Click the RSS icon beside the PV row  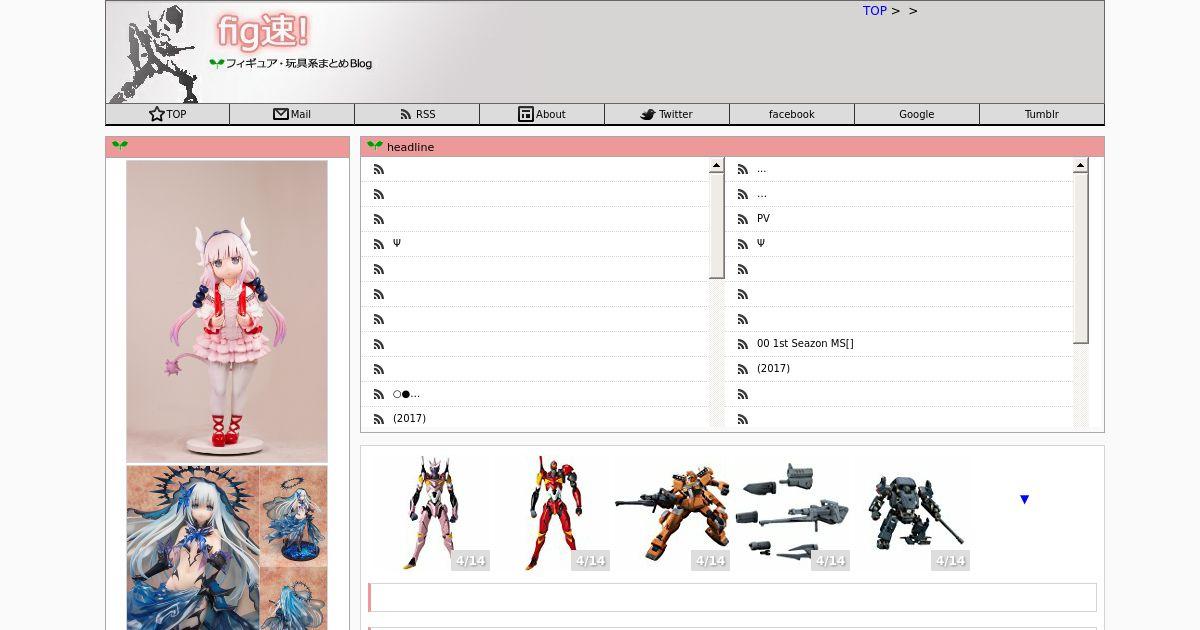pyautogui.click(x=742, y=219)
